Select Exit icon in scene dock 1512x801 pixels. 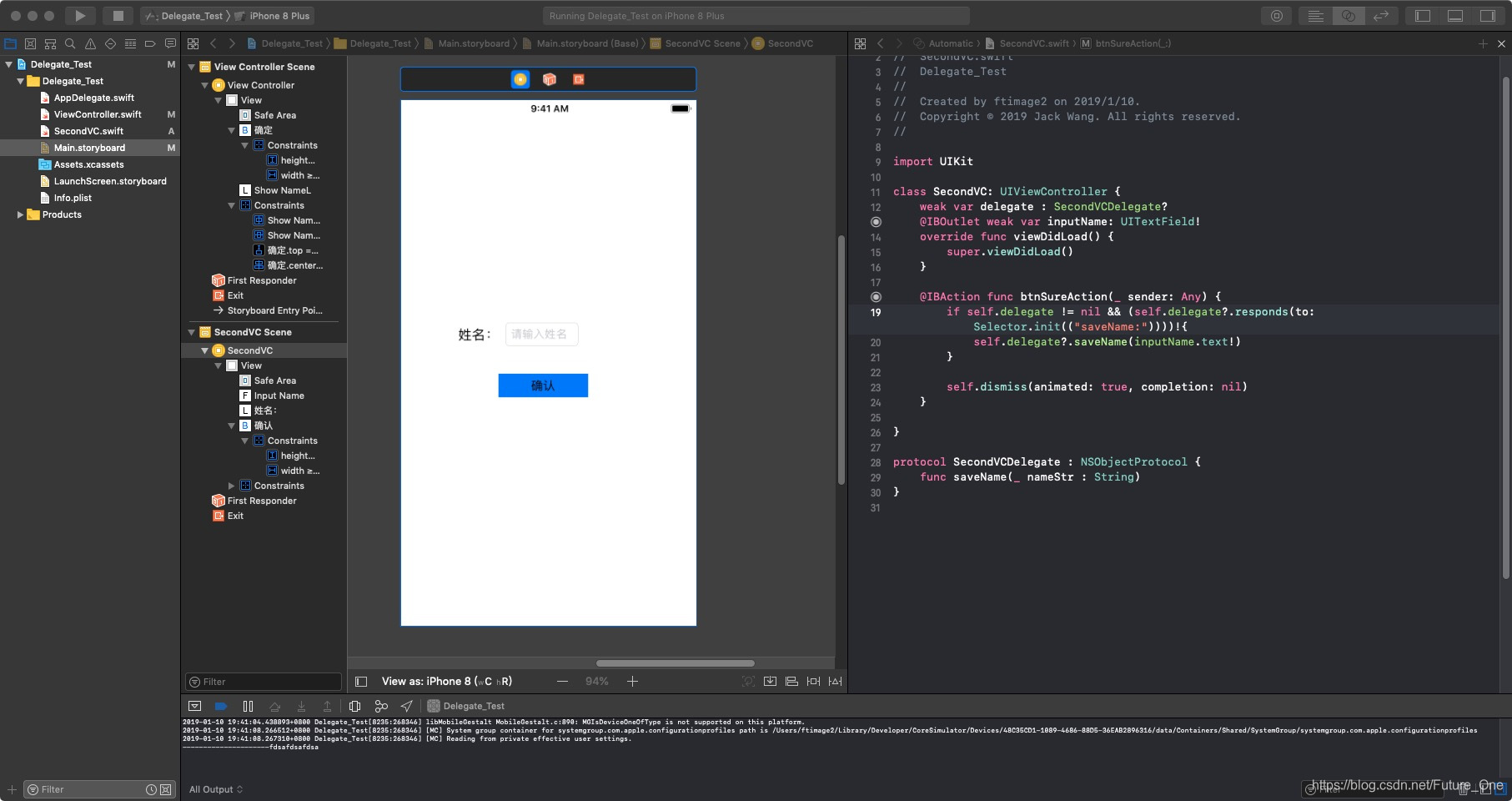point(579,79)
